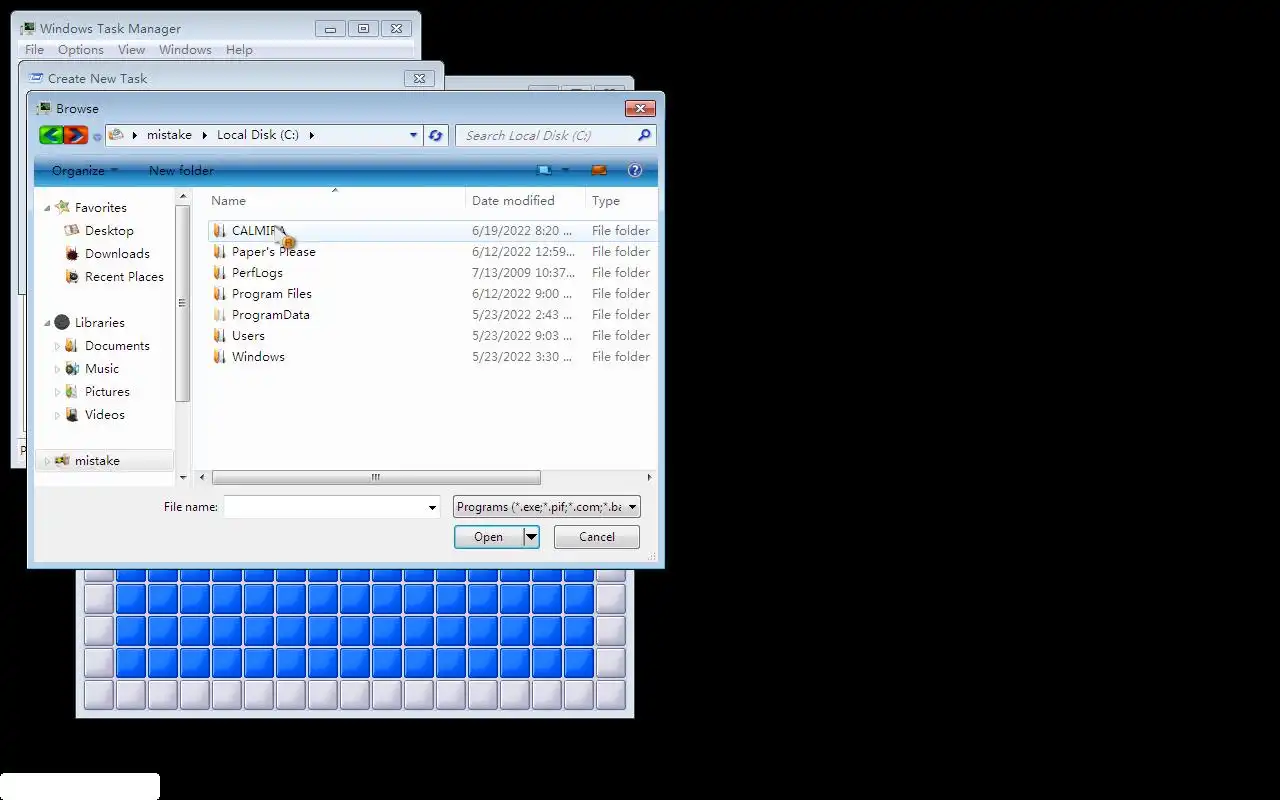Open the File name history dropdown
Image resolution: width=1280 pixels, height=800 pixels.
point(432,507)
